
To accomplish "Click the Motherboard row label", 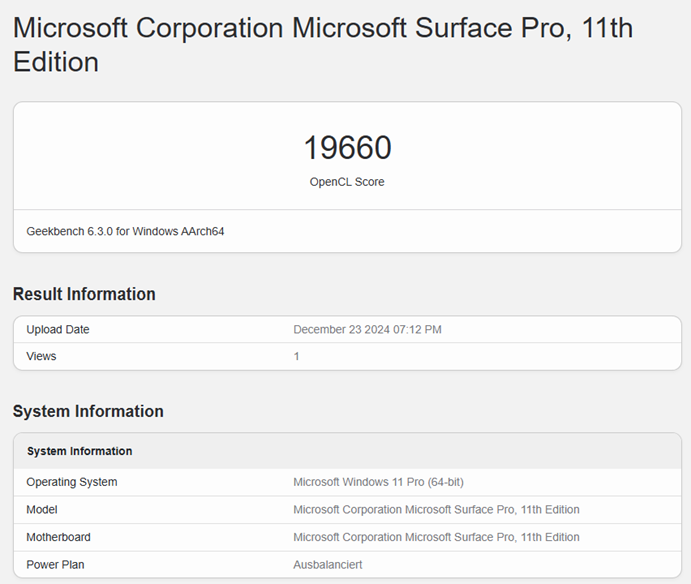I will (x=58, y=537).
